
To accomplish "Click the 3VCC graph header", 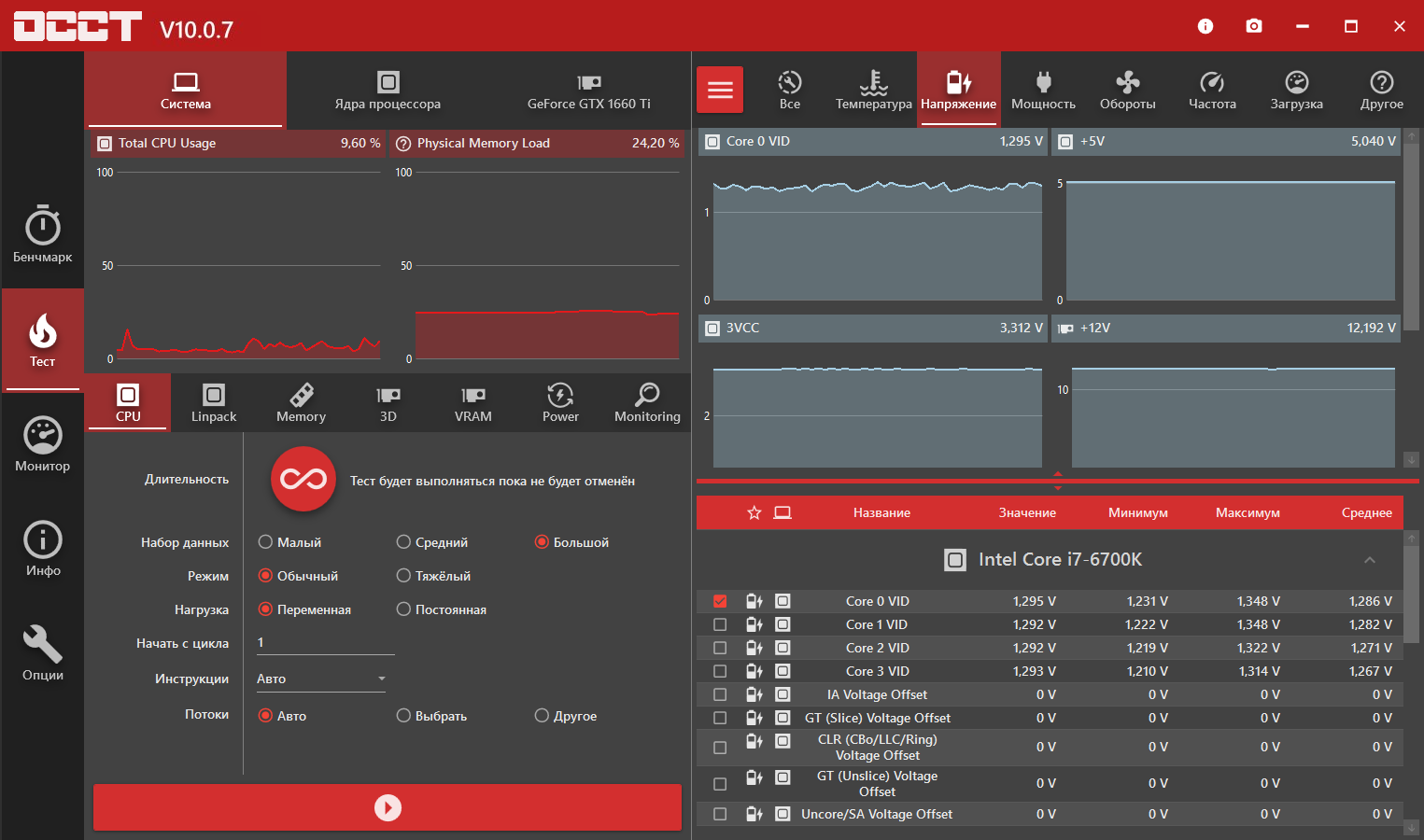I will 873,328.
